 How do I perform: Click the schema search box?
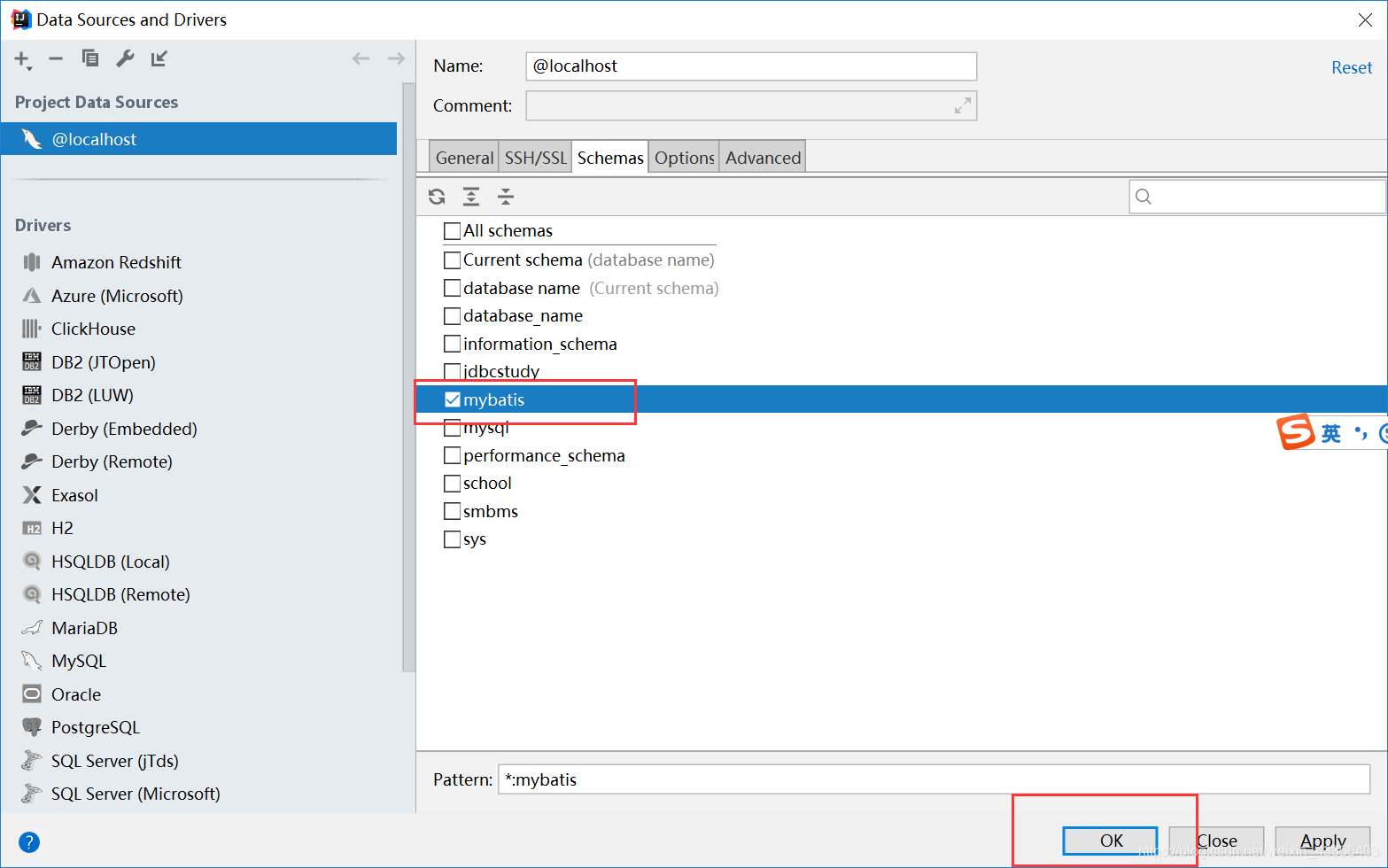(1257, 197)
